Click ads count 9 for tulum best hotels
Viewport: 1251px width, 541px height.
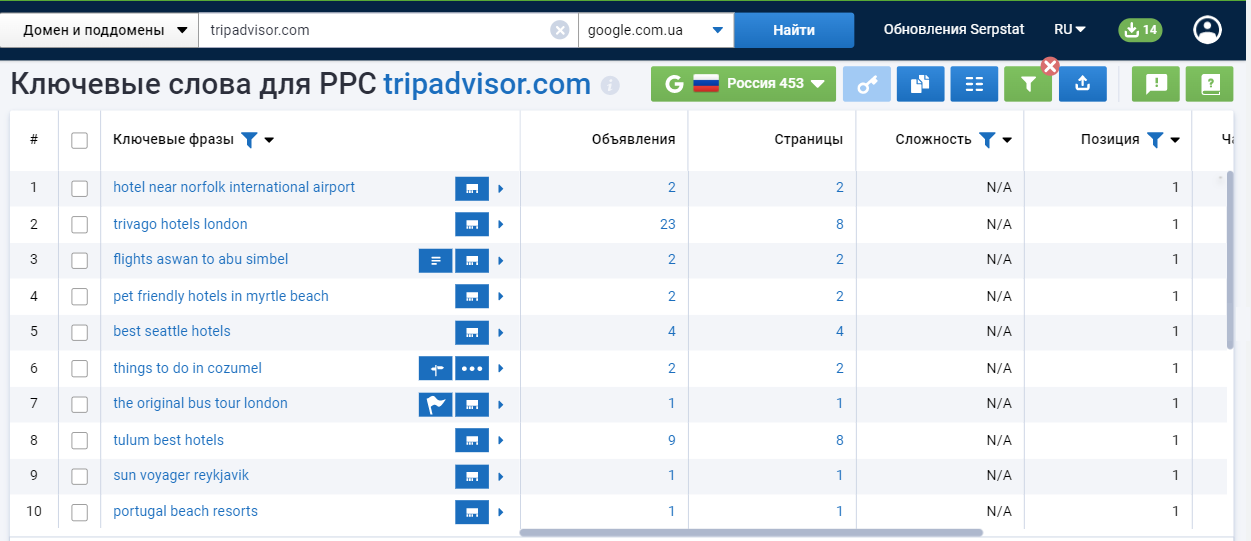[x=672, y=440]
